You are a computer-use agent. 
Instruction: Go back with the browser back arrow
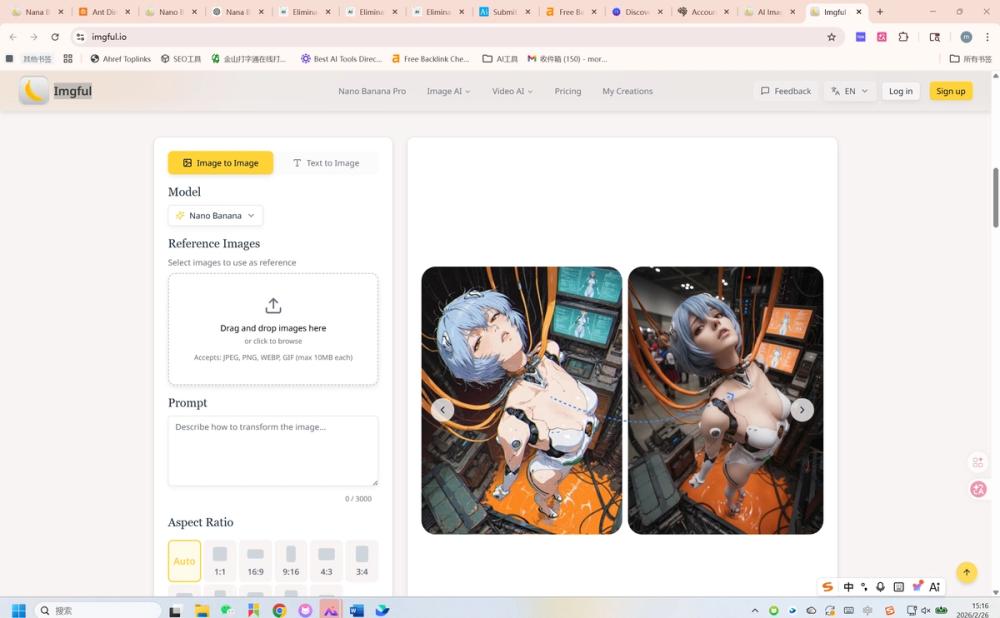pos(13,37)
